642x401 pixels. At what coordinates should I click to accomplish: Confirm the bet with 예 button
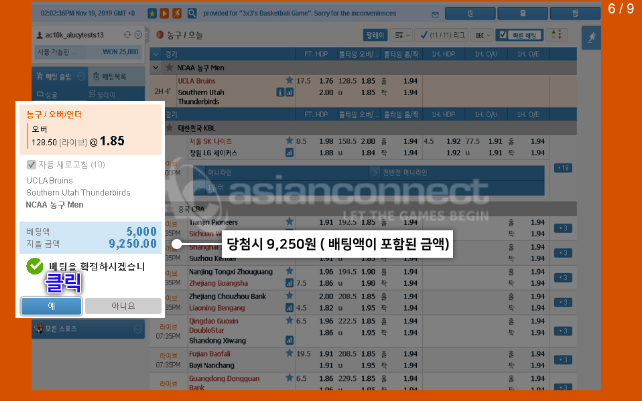pos(51,306)
